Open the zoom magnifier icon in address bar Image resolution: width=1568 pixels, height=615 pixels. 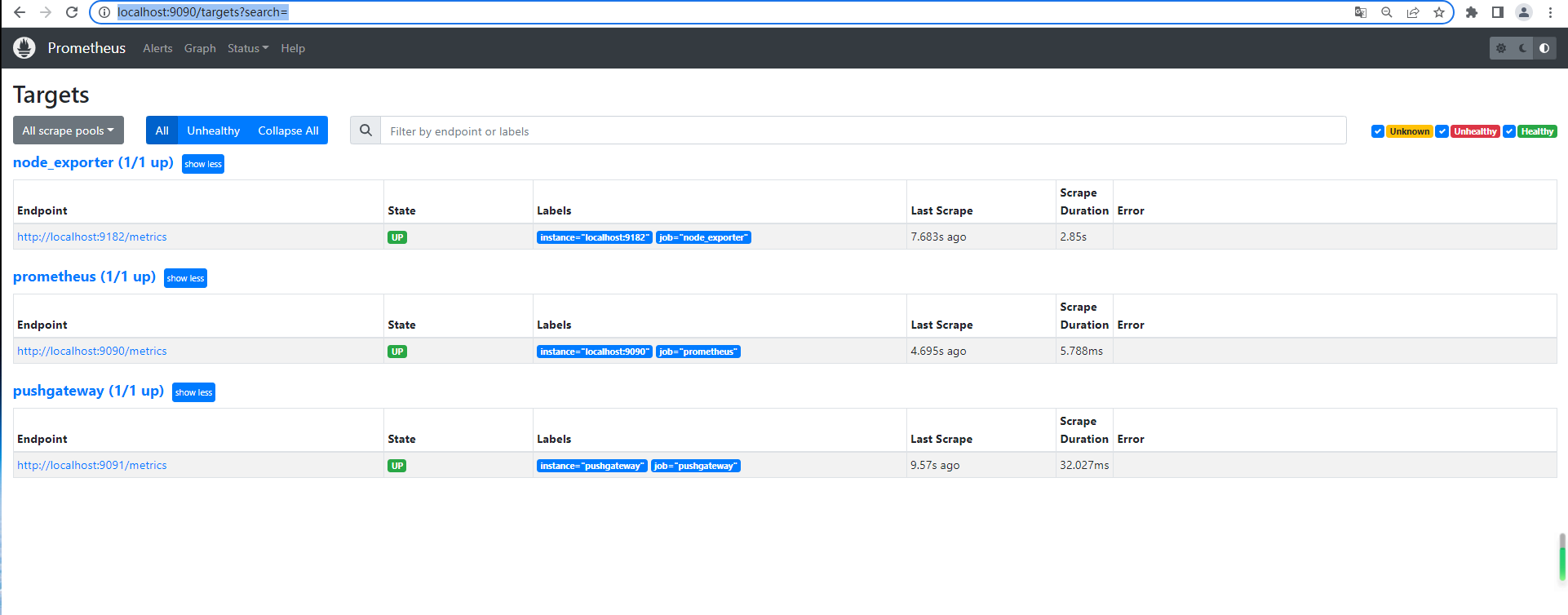click(1387, 12)
